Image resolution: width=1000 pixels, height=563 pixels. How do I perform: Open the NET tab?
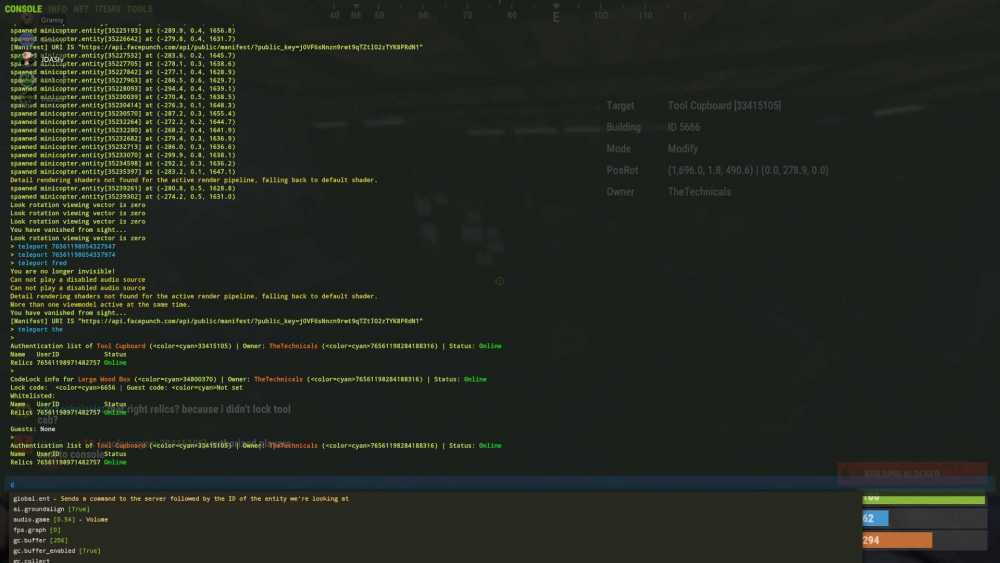point(82,9)
